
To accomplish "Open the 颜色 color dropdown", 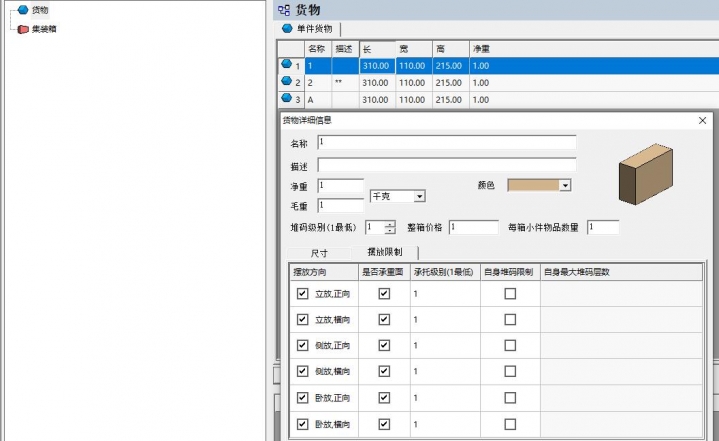I will (565, 185).
